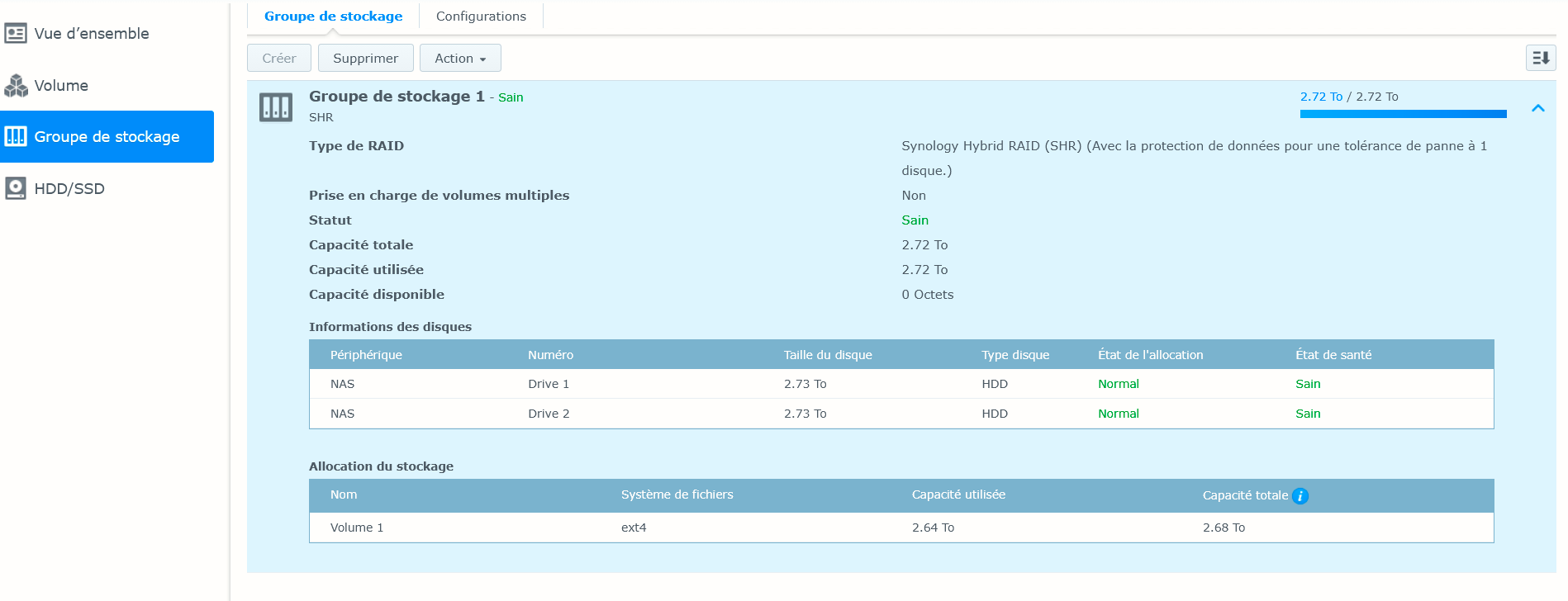Click the storage usage progress bar
This screenshot has width=1568, height=601.
[x=1403, y=114]
